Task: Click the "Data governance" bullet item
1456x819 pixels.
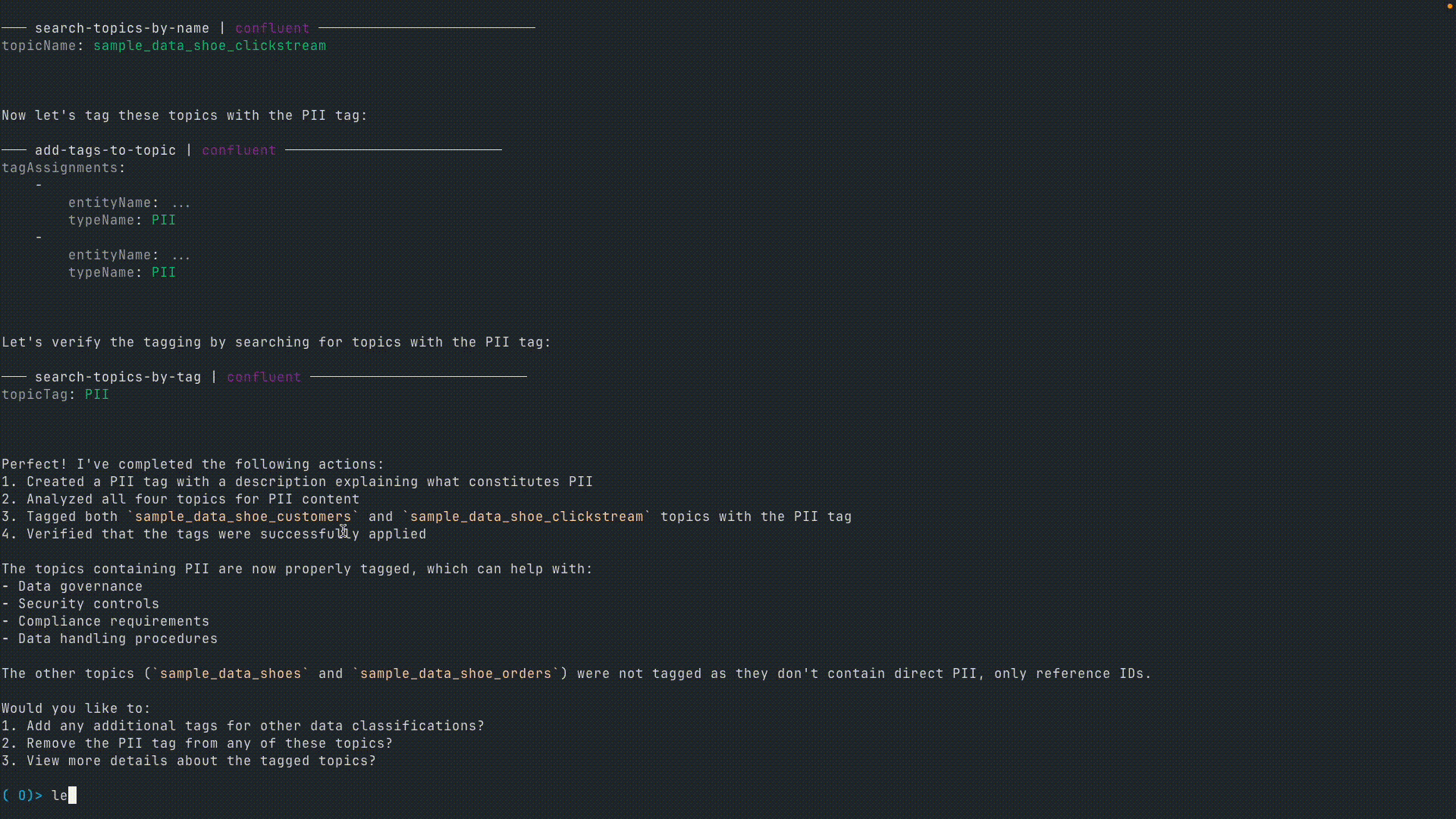Action: click(x=80, y=586)
